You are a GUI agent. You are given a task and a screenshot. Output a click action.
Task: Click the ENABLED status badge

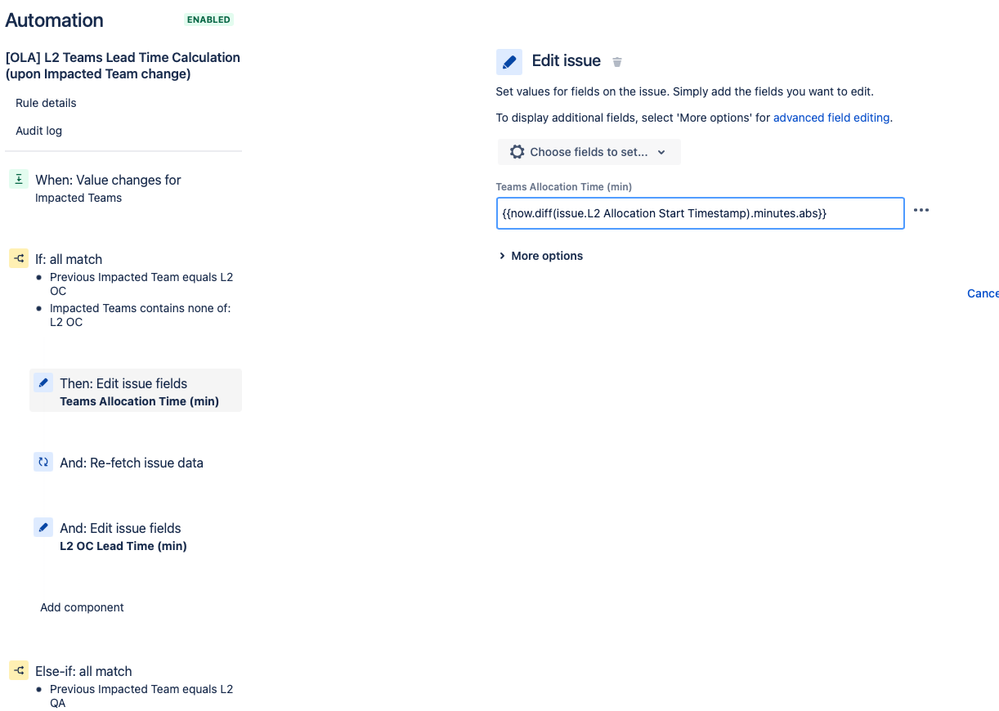207,19
